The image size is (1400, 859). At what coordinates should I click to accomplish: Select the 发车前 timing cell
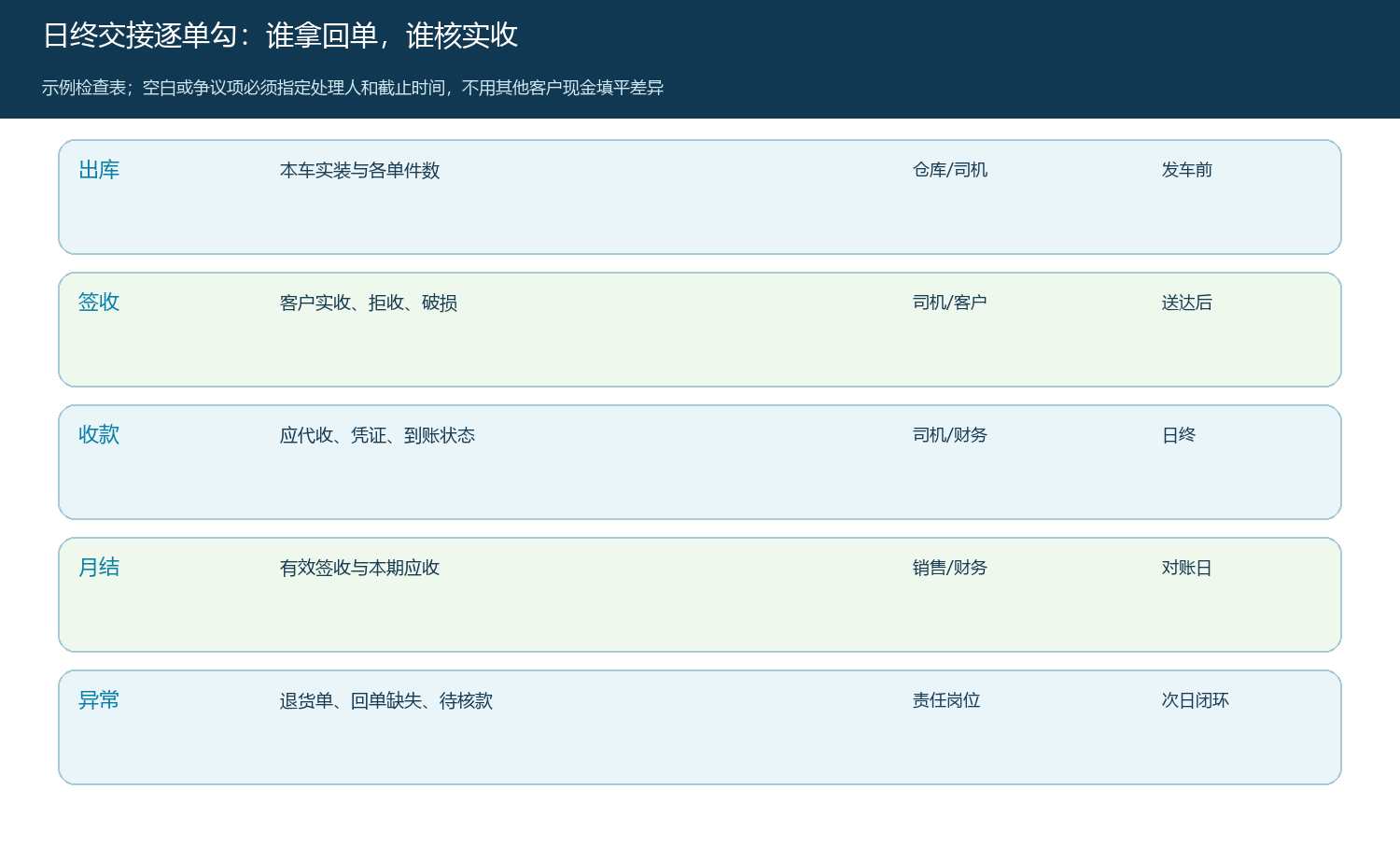tap(1187, 170)
